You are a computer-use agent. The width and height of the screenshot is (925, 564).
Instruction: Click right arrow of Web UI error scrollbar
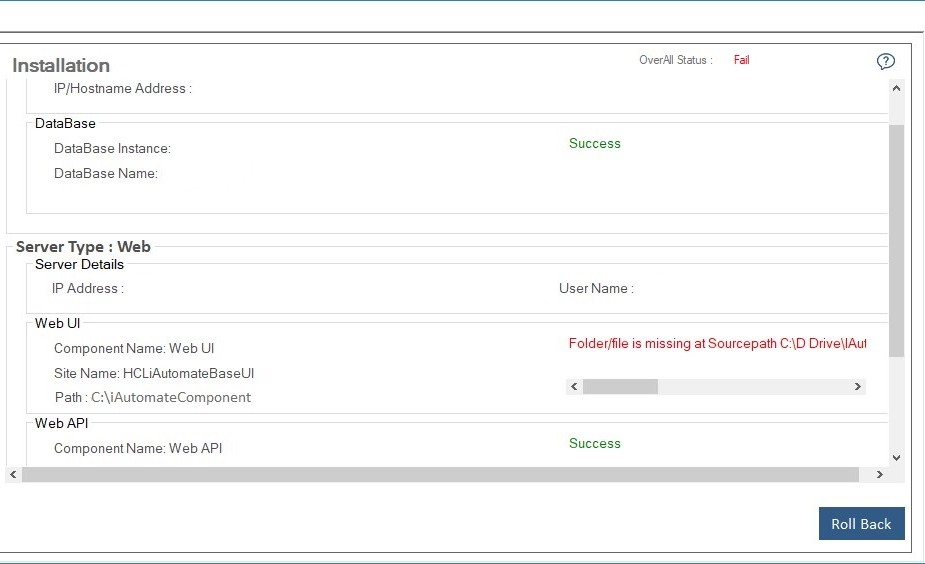[858, 386]
